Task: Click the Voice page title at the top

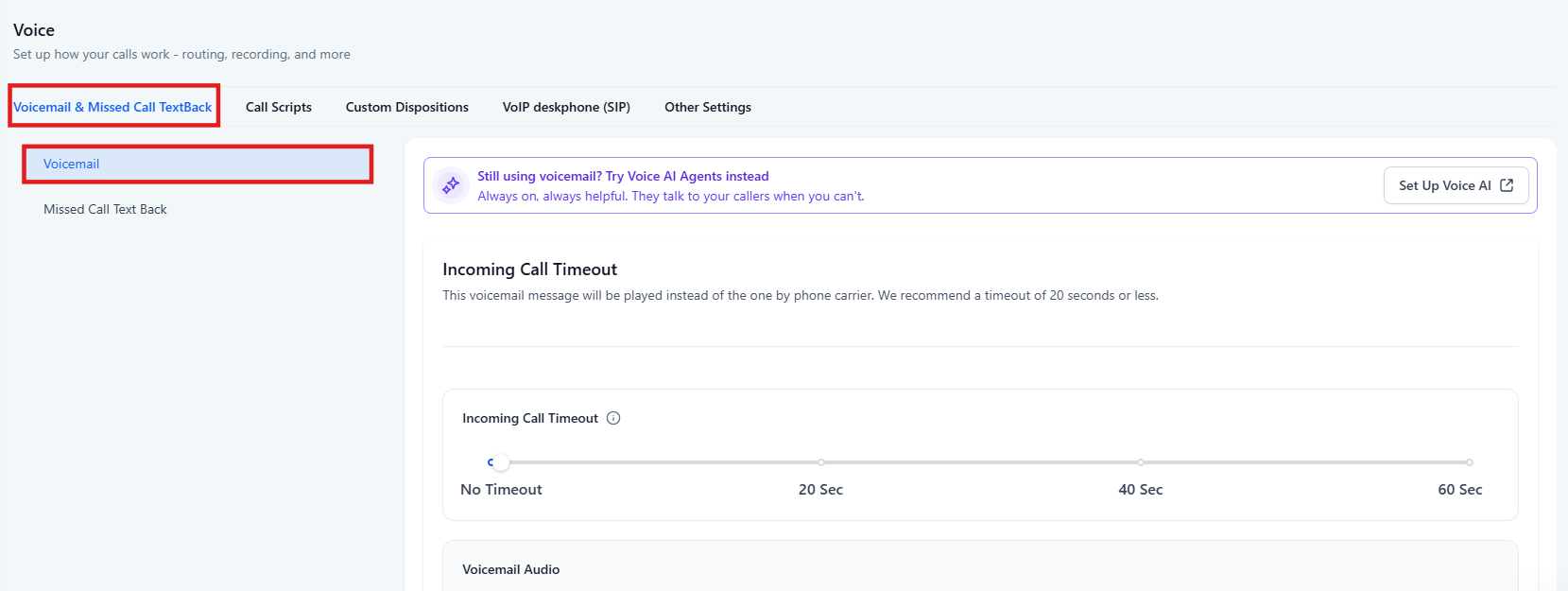Action: (x=34, y=30)
